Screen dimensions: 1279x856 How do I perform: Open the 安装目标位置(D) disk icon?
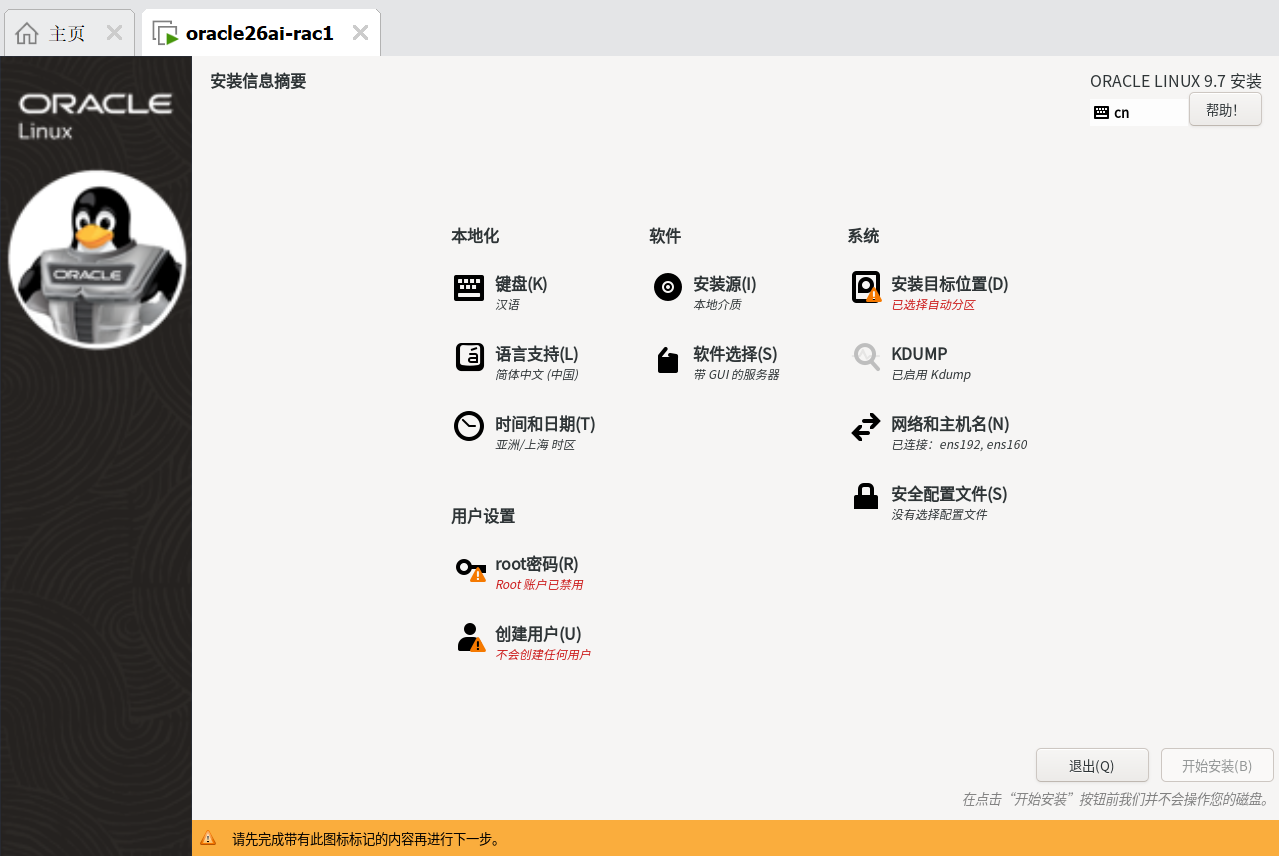865,287
